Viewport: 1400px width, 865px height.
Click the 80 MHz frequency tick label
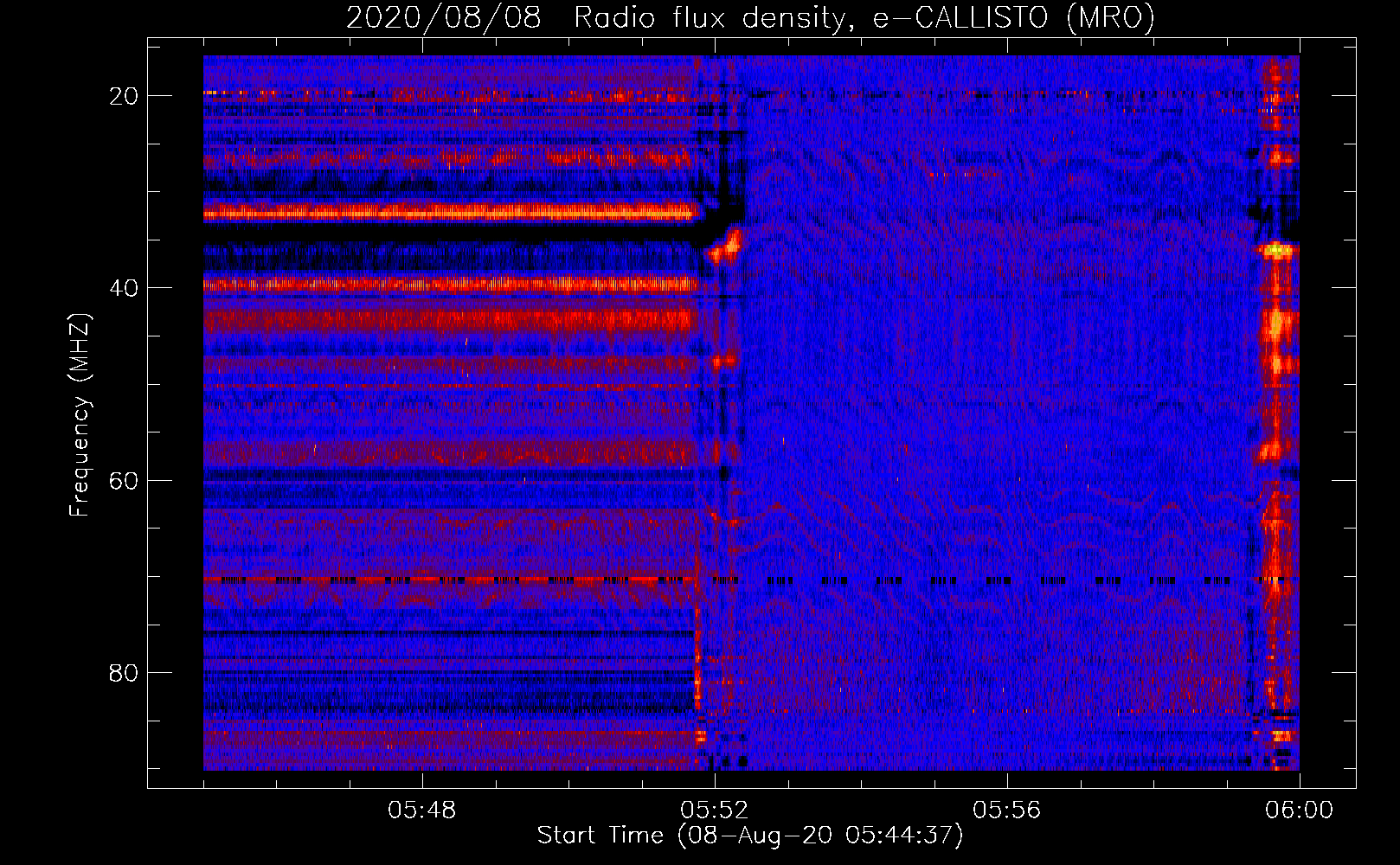pos(124,673)
